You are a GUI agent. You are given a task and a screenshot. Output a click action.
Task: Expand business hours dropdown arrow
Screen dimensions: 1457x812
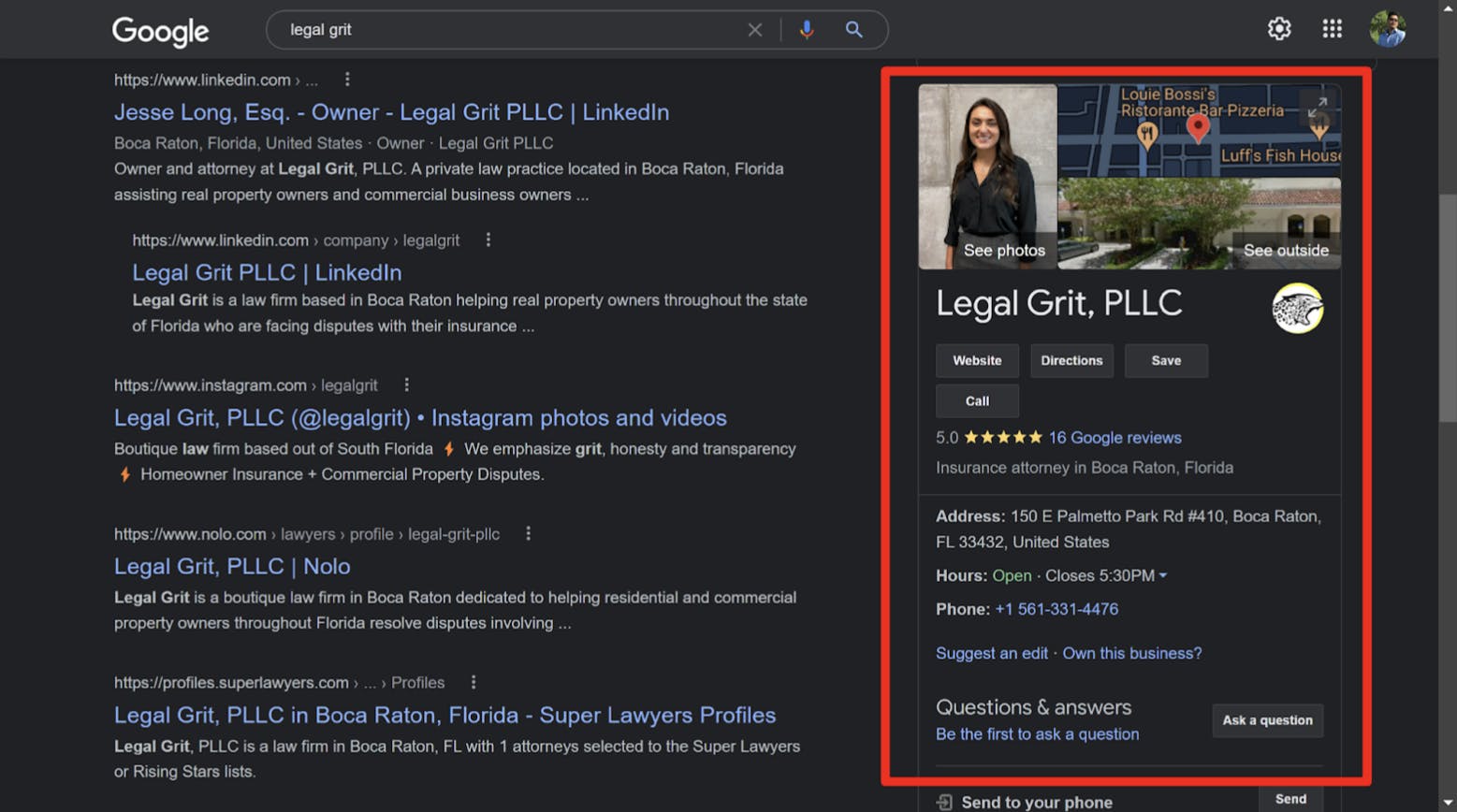[1163, 575]
